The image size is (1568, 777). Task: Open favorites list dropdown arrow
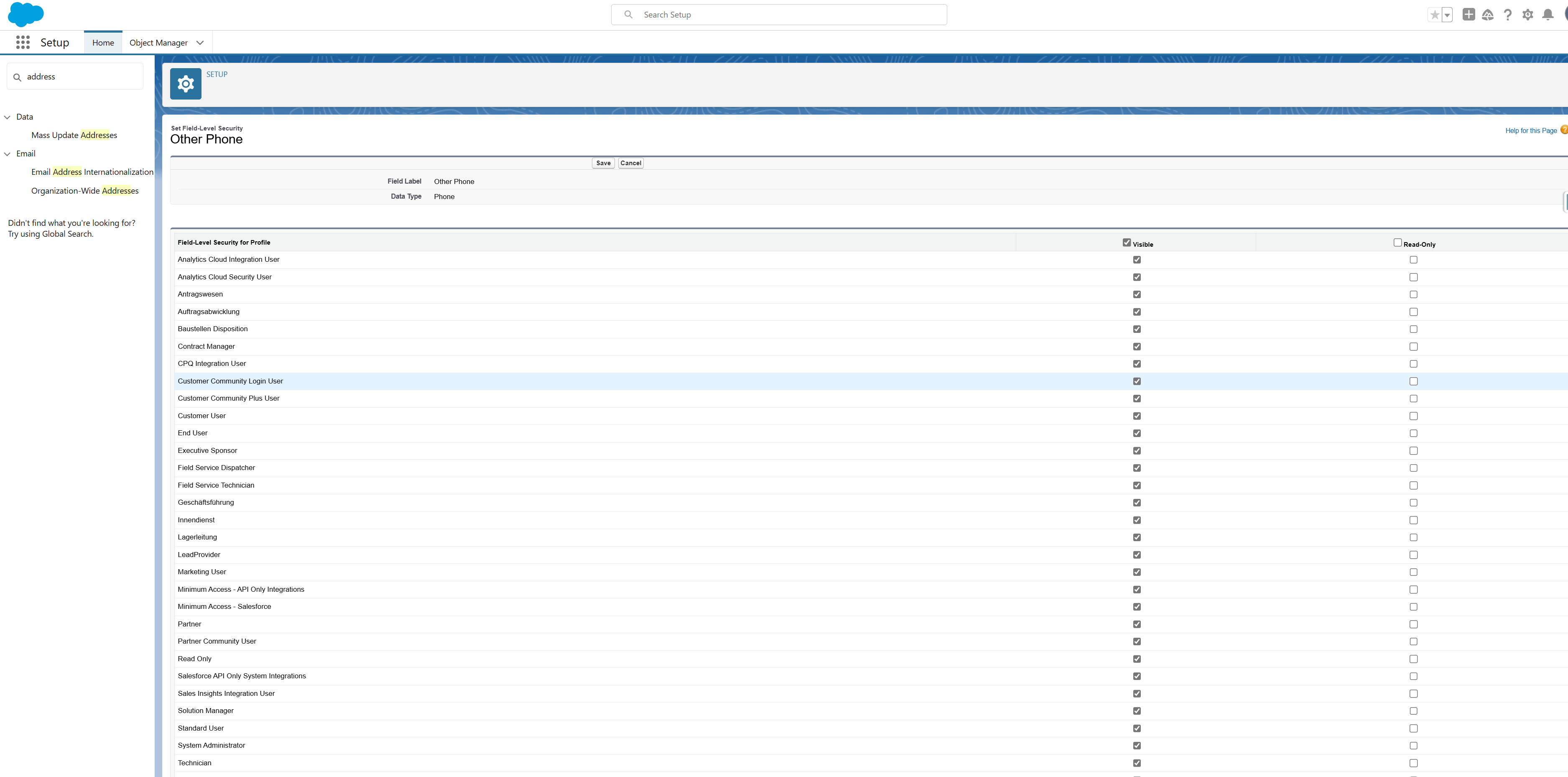point(1447,15)
